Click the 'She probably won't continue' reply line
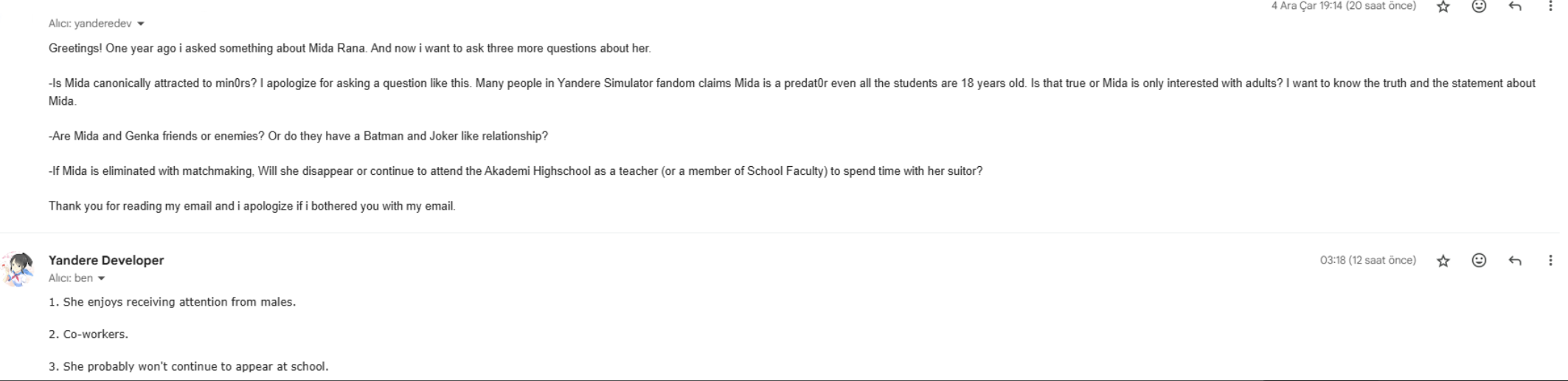The image size is (1568, 381). (188, 366)
